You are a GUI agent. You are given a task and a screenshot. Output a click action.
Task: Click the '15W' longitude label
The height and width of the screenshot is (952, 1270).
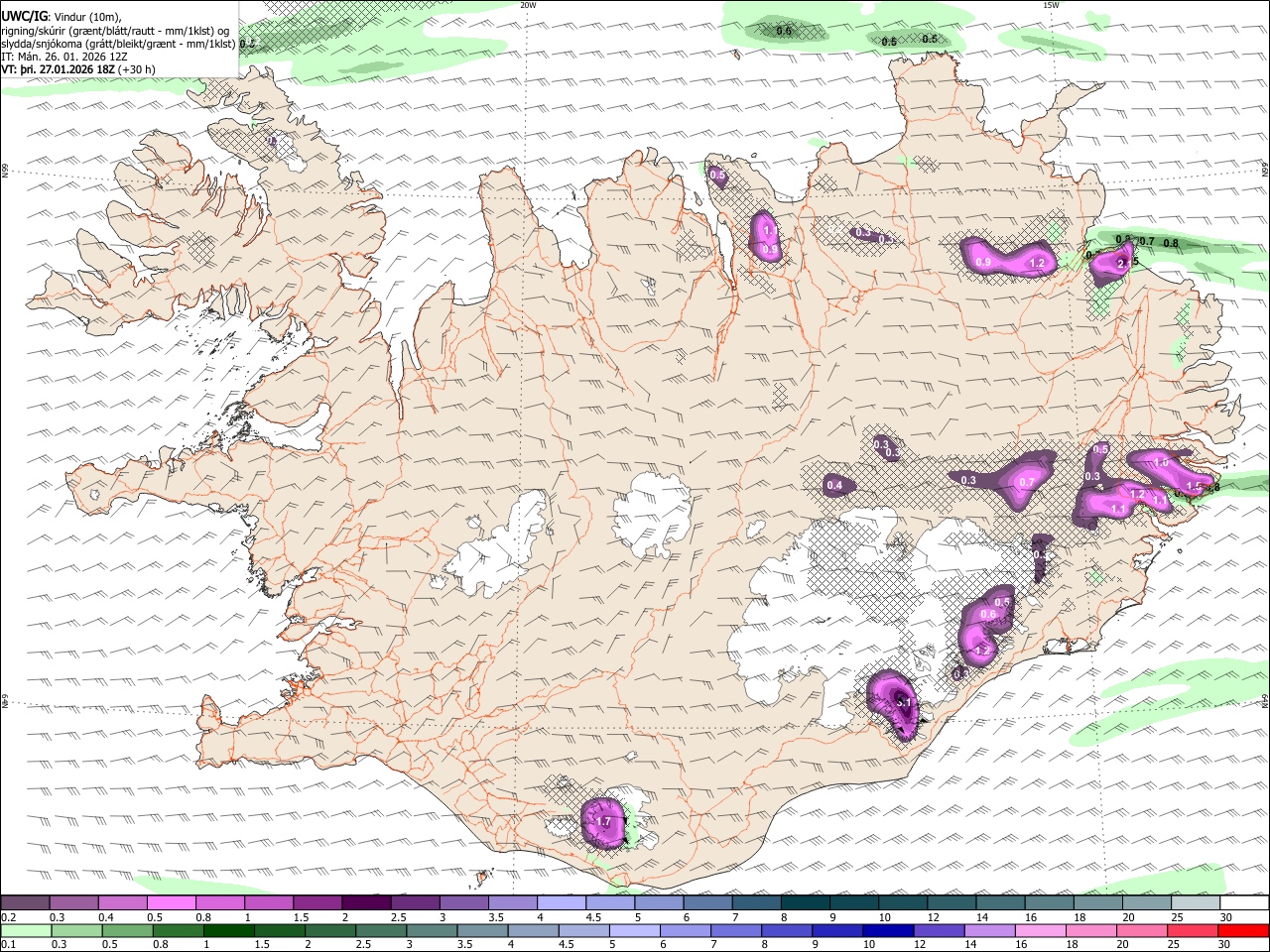(1052, 5)
